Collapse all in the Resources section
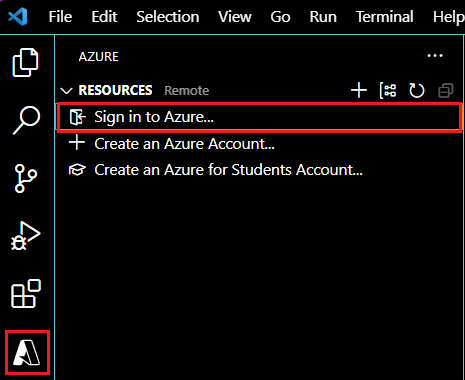Screen dimensions: 465x380 446,90
